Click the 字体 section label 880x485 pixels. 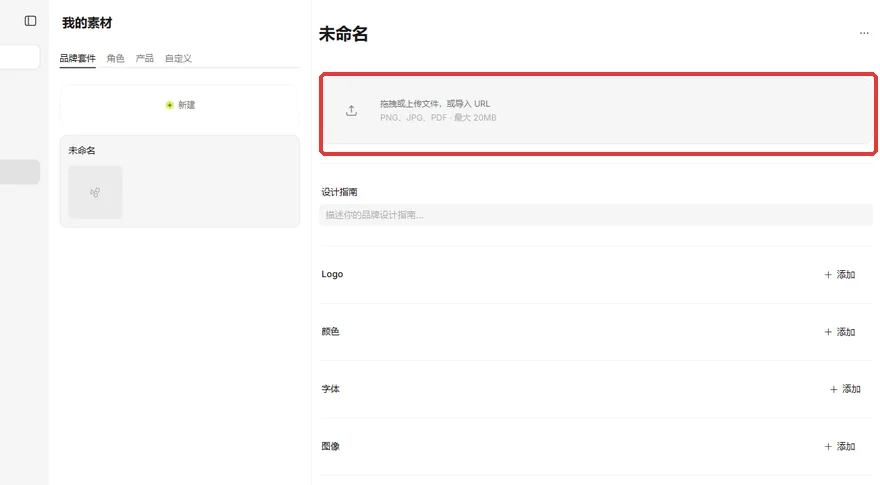pyautogui.click(x=331, y=388)
